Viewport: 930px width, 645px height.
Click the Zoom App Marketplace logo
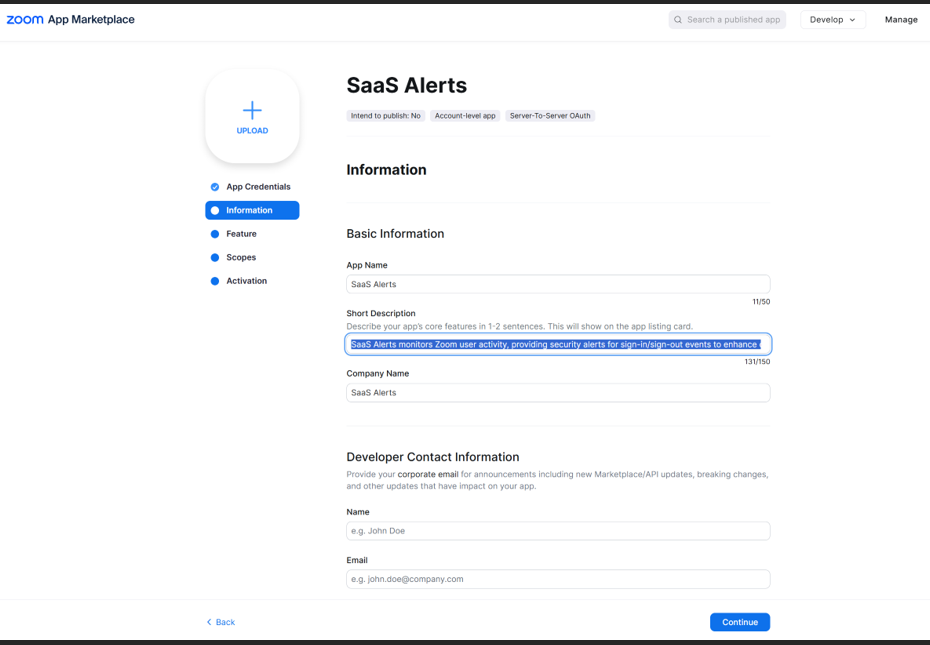click(70, 20)
